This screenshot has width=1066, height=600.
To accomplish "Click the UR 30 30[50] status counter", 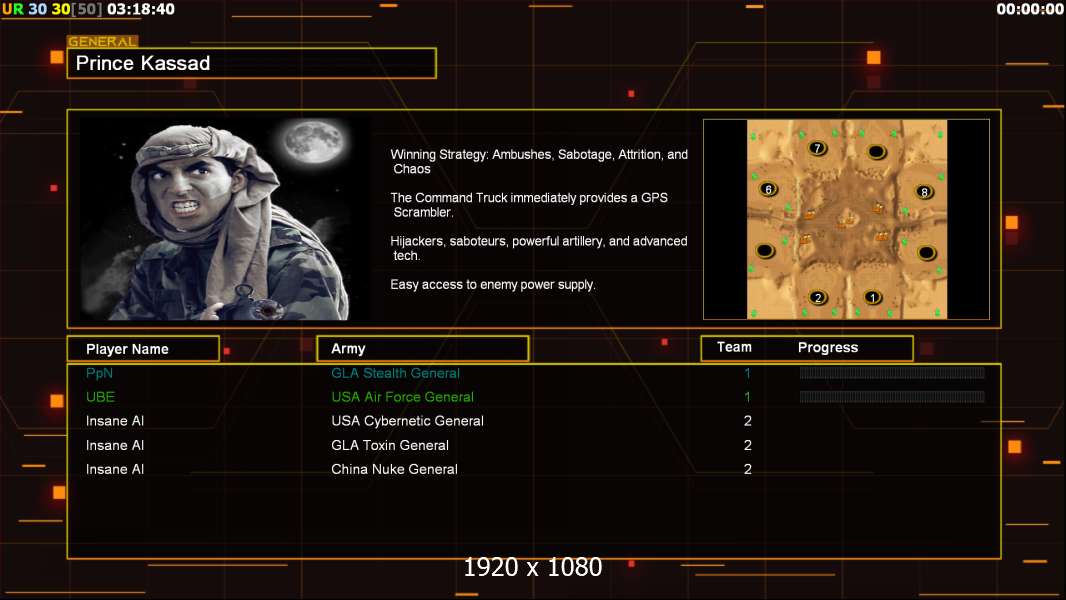I will 52,10.
